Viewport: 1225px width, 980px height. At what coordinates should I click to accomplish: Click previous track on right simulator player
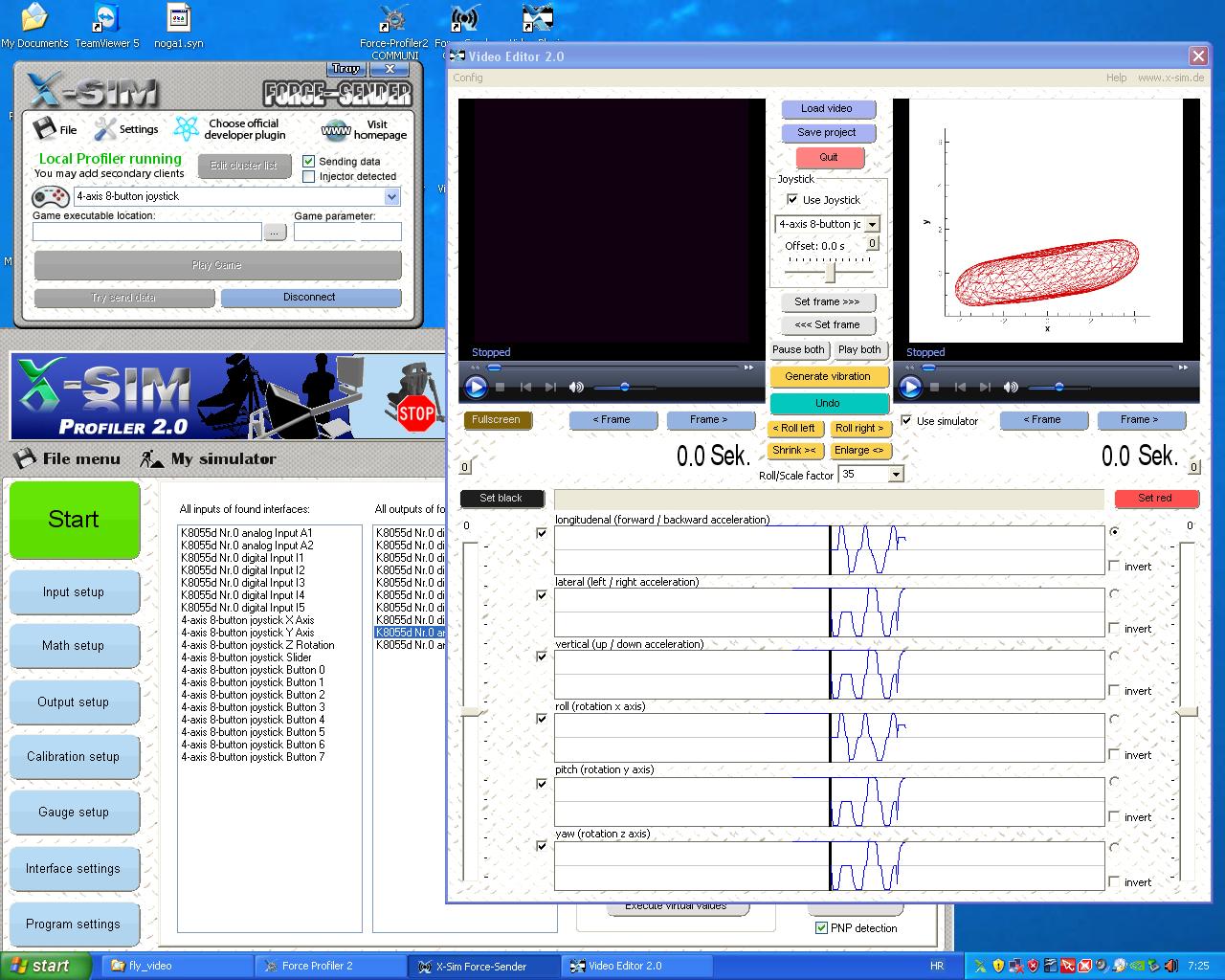[x=960, y=387]
